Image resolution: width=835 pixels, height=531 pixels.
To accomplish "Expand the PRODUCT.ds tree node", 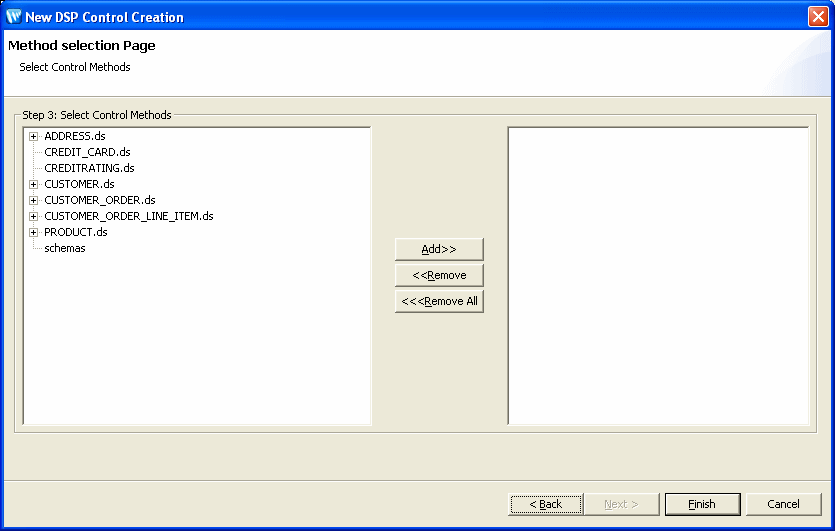I will click(34, 232).
